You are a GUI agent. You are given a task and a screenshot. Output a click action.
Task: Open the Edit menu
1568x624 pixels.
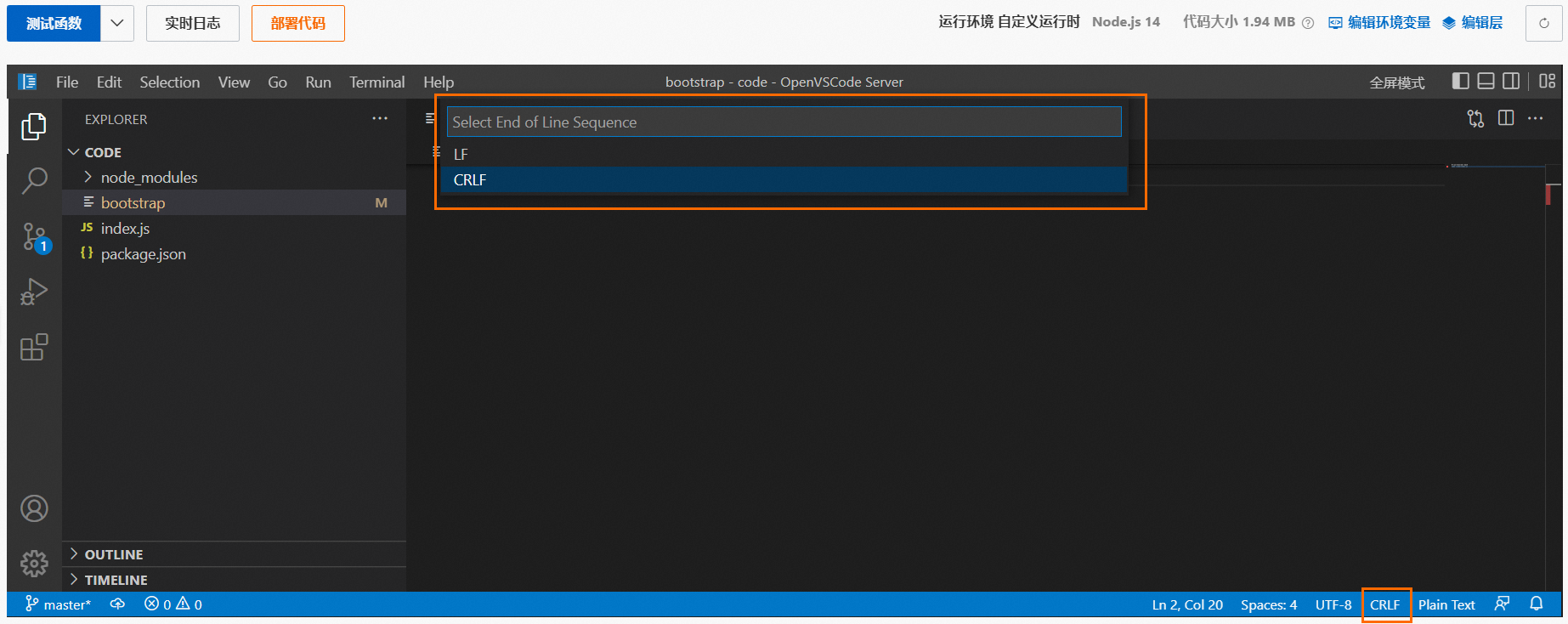click(x=109, y=82)
